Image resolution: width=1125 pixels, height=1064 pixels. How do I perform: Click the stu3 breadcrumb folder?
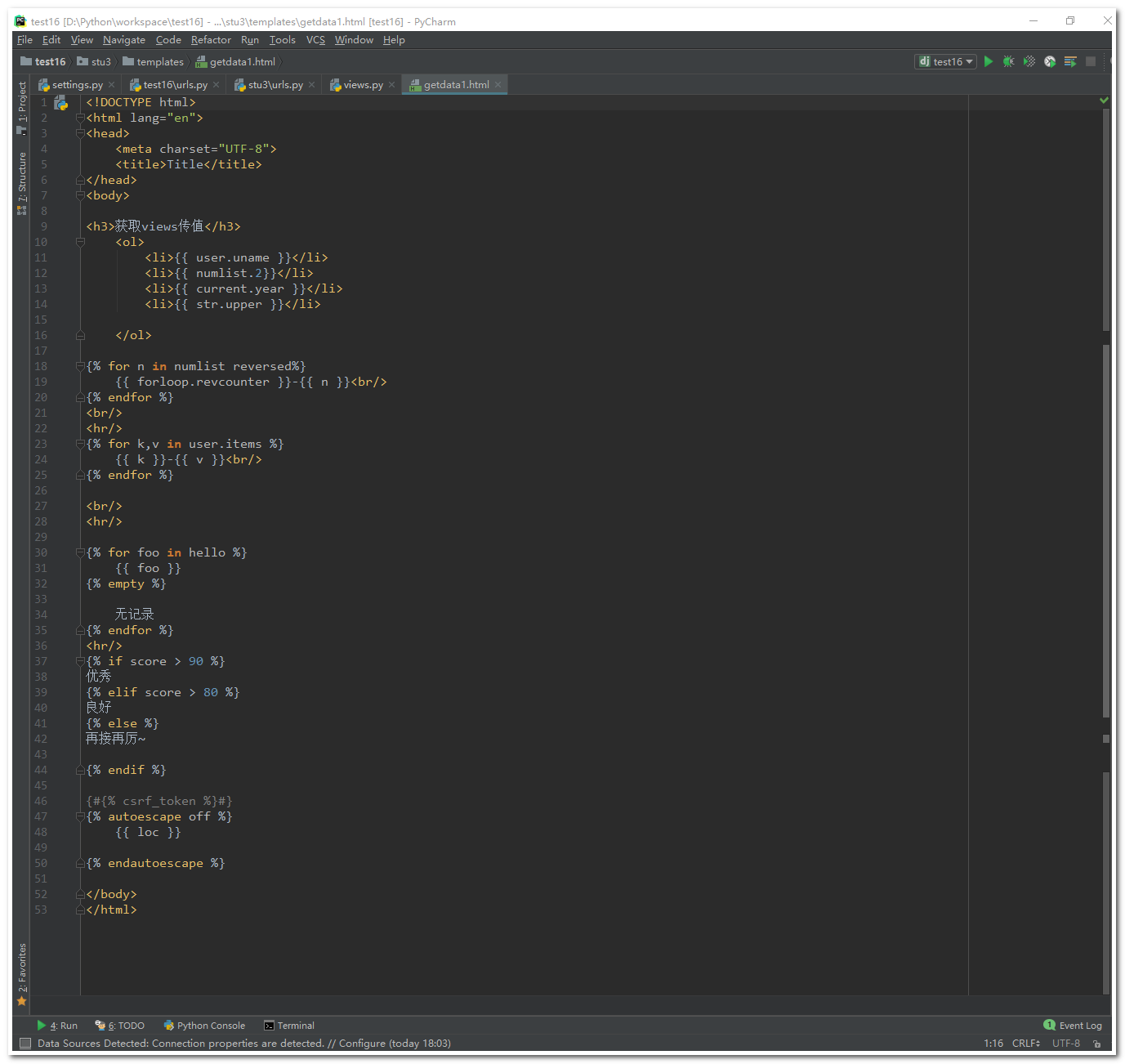(94, 62)
